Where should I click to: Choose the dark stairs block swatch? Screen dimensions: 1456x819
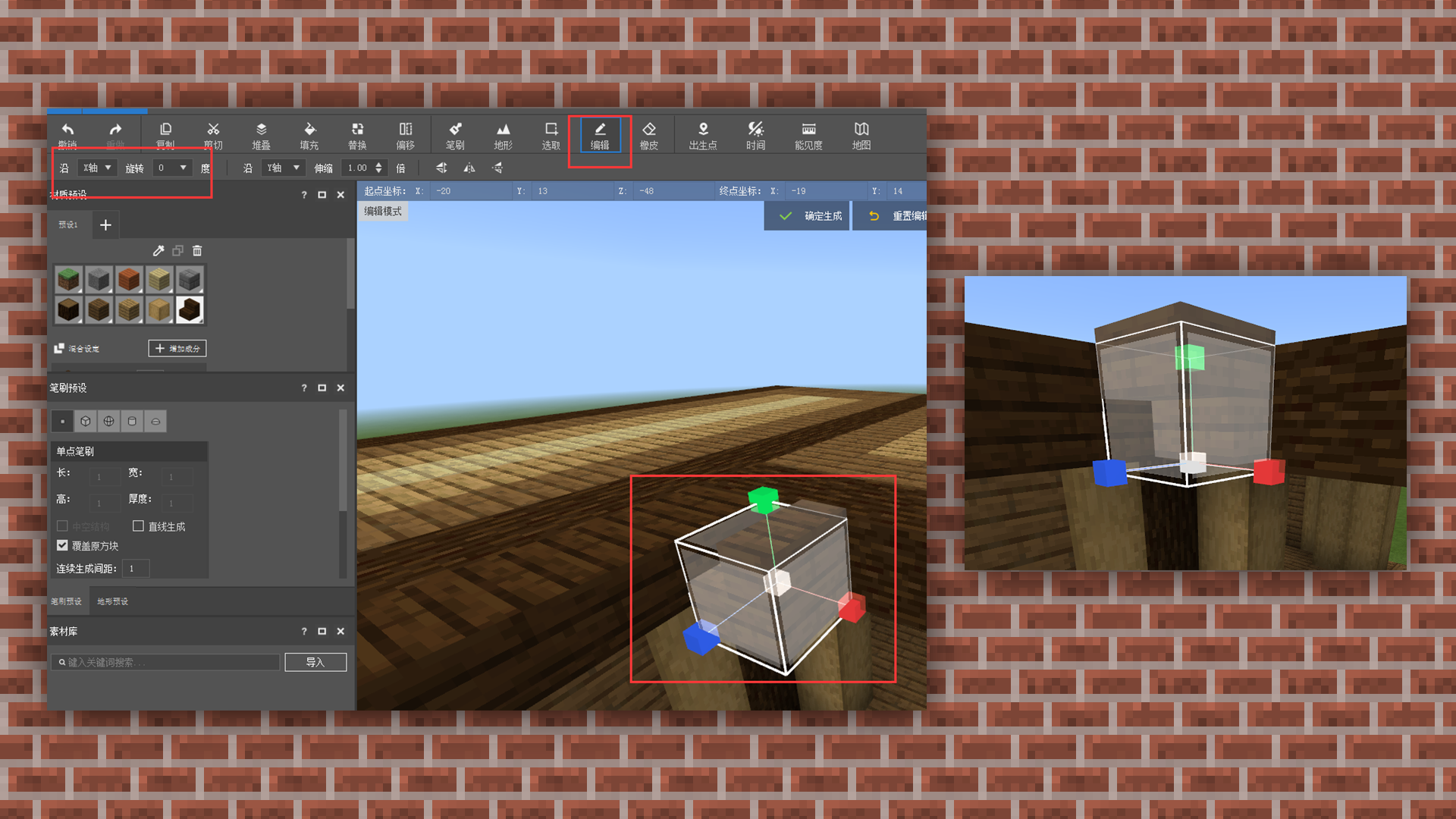pos(190,309)
